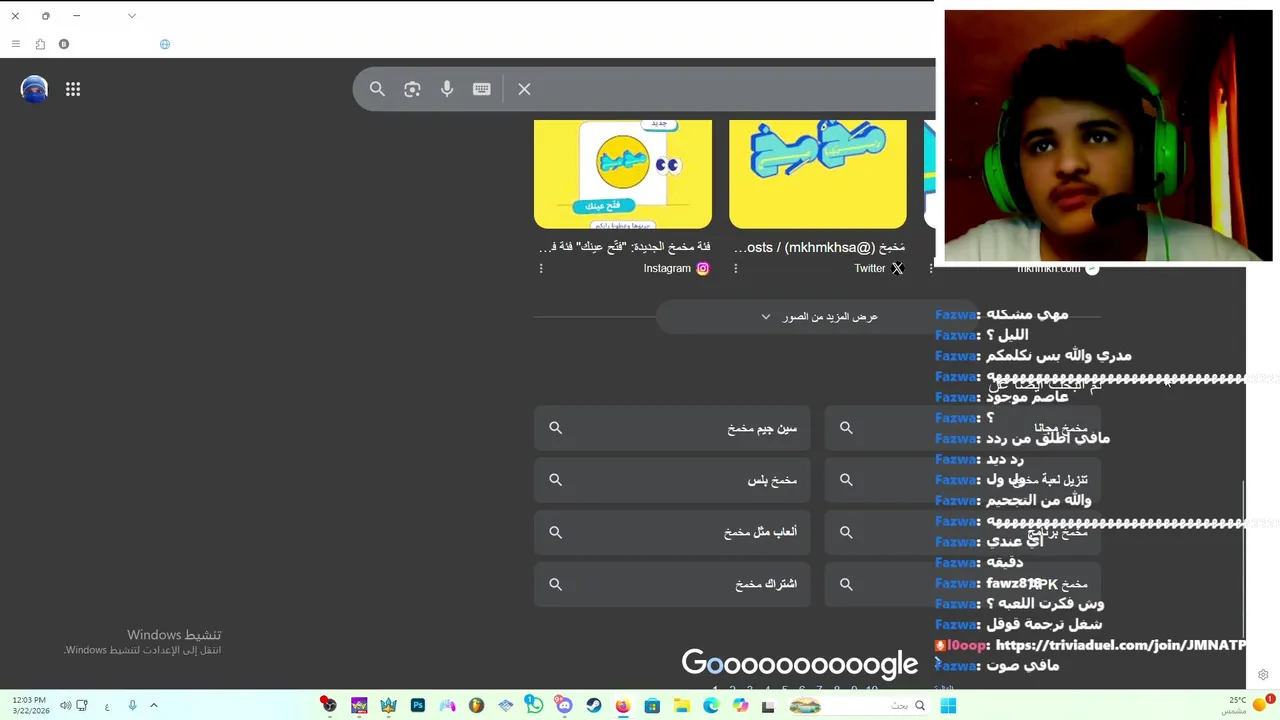Open the Windows Start menu
The image size is (1280, 720).
click(x=948, y=706)
